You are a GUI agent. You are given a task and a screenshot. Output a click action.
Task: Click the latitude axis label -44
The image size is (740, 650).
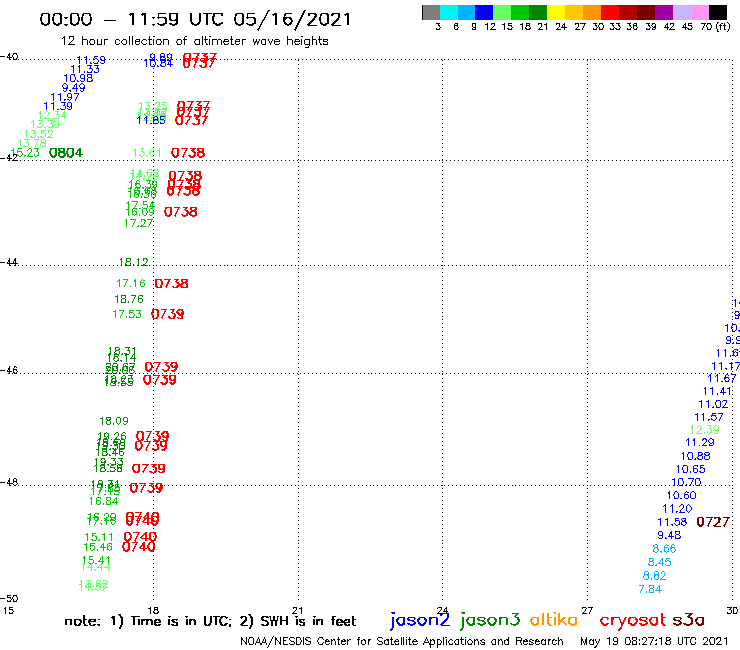(x=9, y=262)
